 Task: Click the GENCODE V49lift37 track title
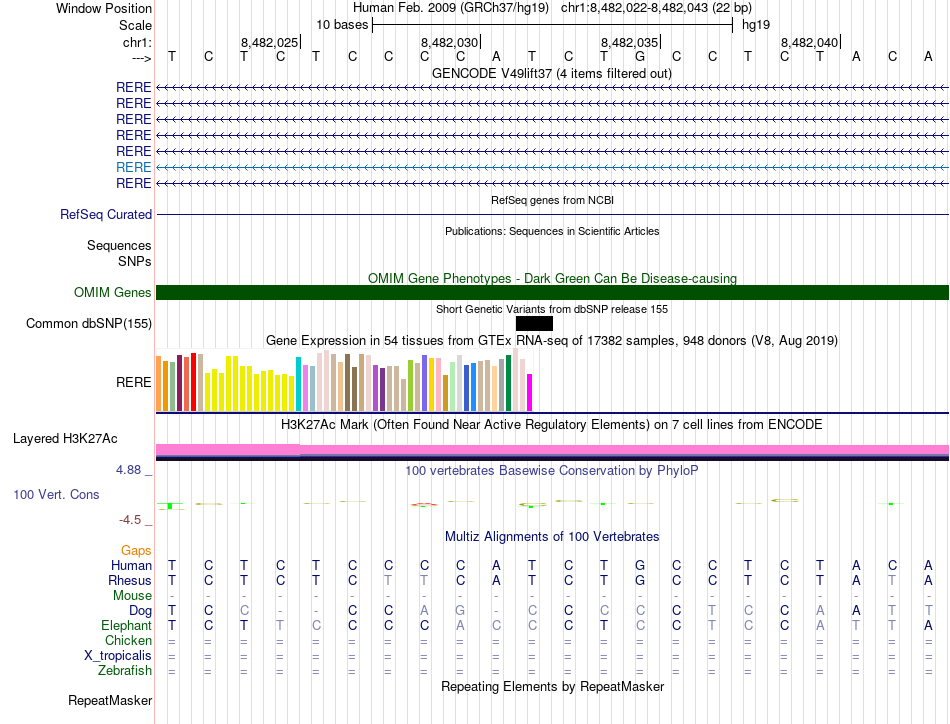click(551, 73)
